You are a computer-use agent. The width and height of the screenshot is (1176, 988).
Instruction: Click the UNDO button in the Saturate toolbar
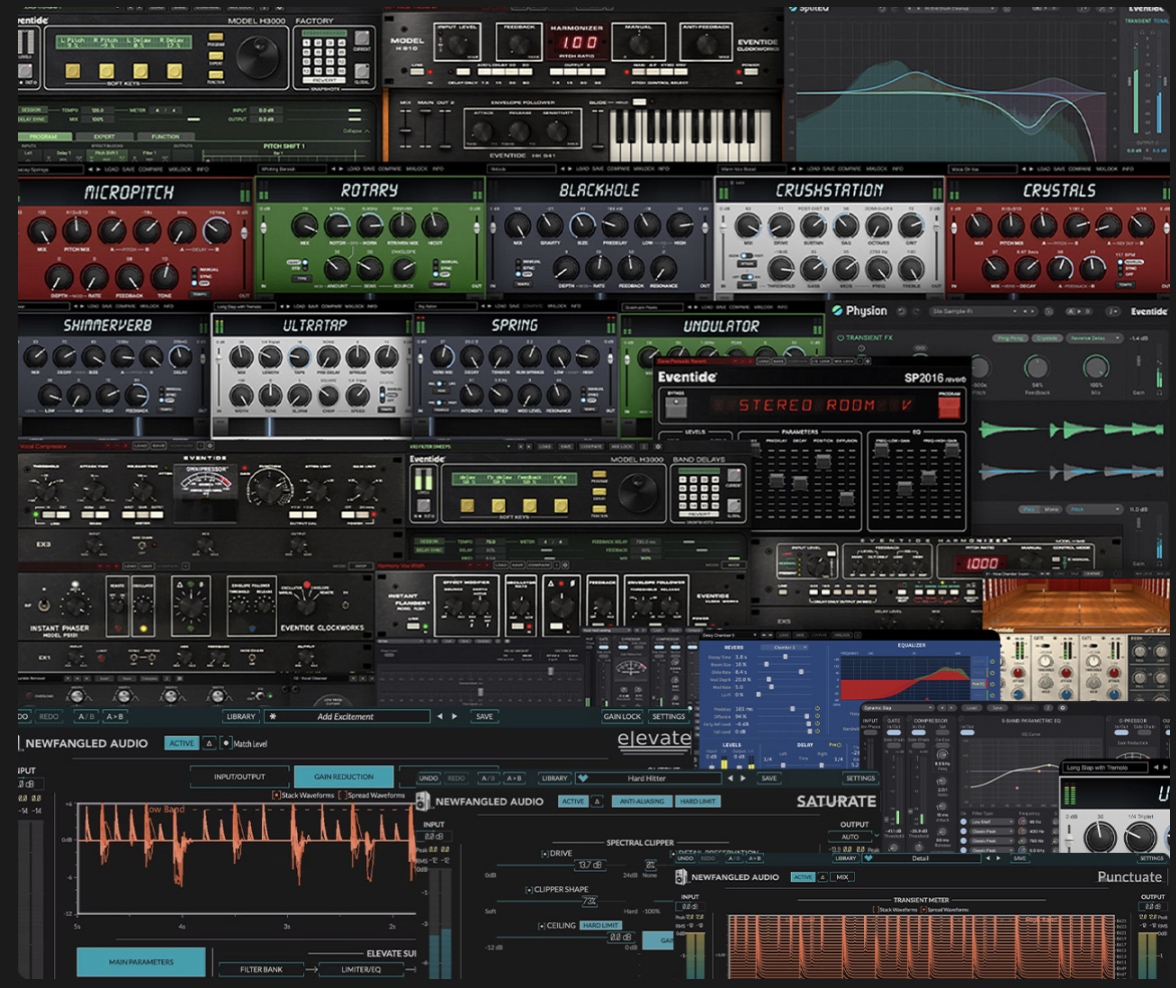(428, 778)
